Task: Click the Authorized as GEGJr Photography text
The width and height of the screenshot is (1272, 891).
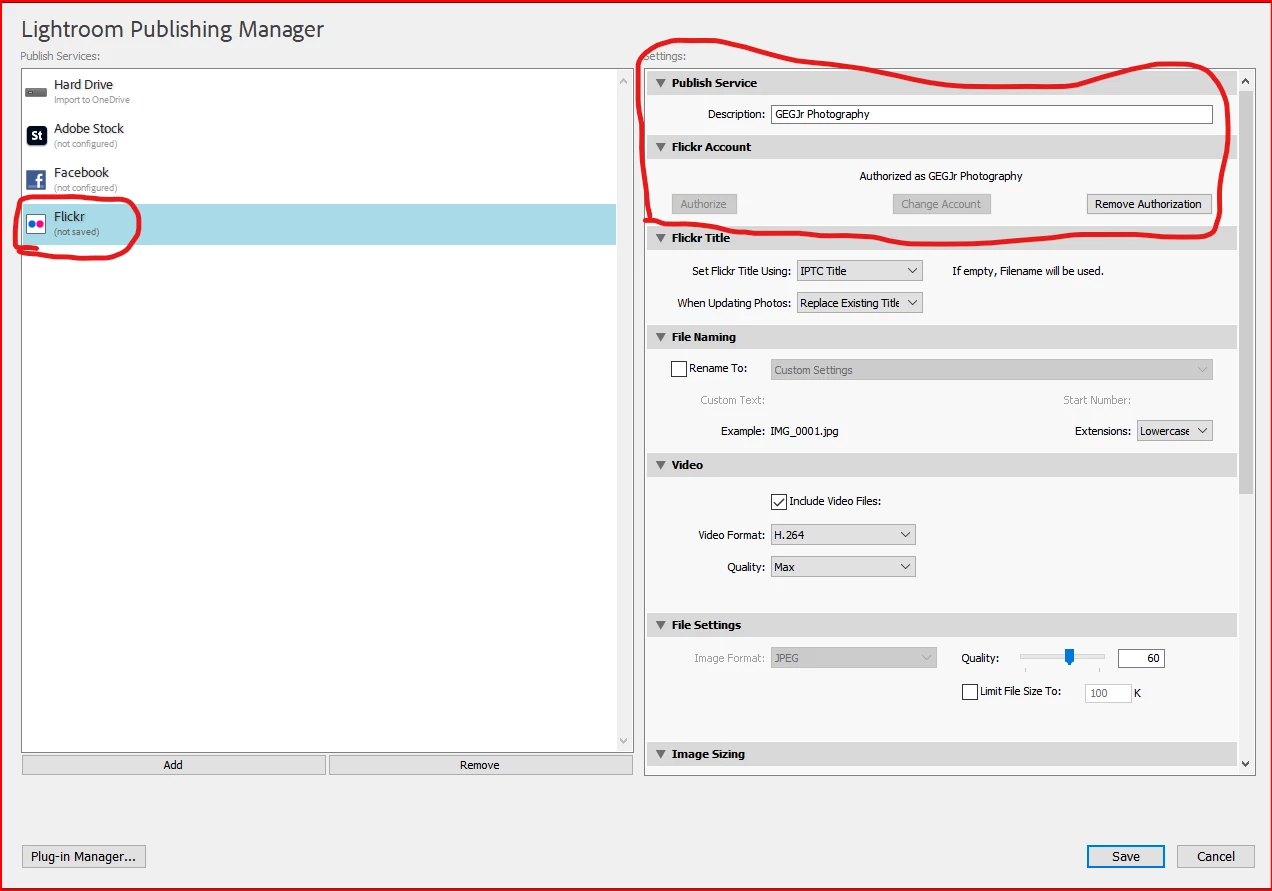Action: 941,176
